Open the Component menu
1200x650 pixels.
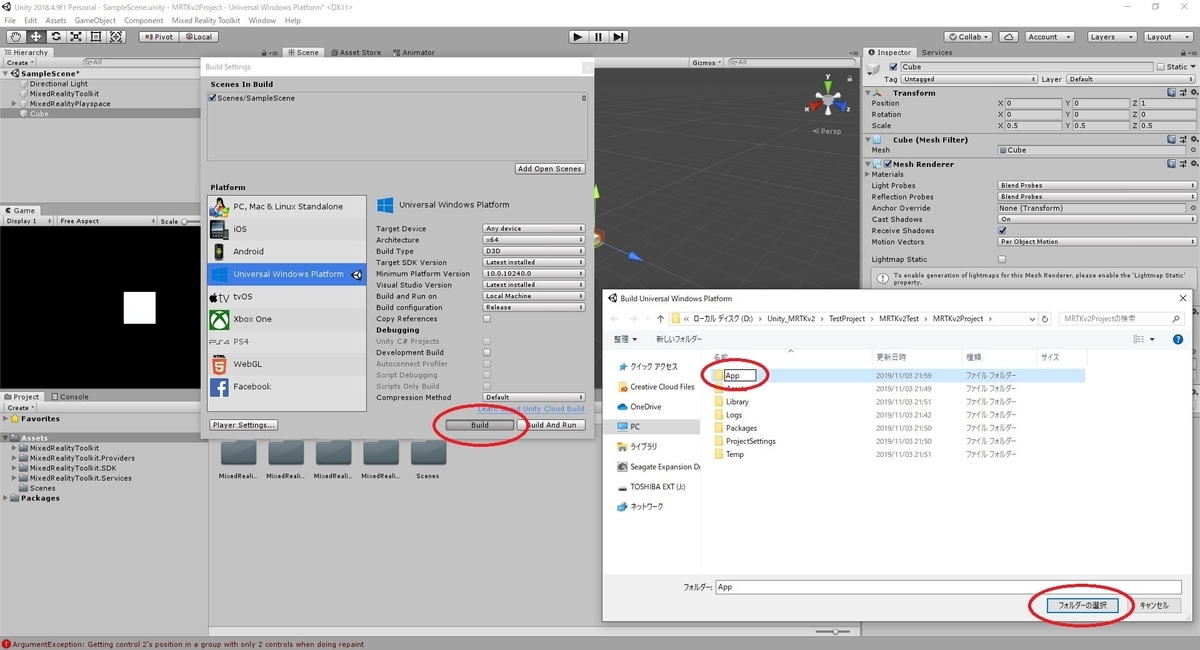[144, 20]
